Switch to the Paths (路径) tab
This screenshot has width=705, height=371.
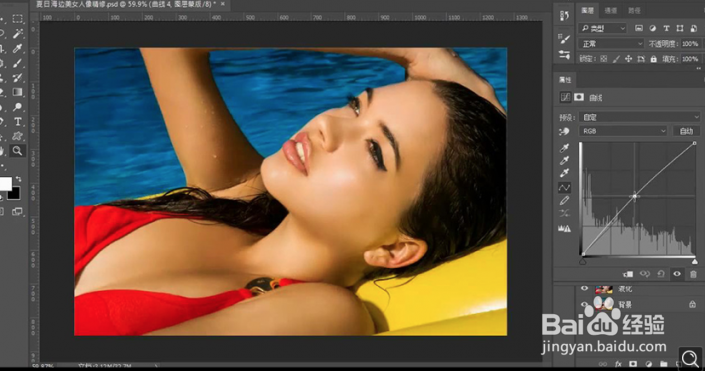coord(634,10)
